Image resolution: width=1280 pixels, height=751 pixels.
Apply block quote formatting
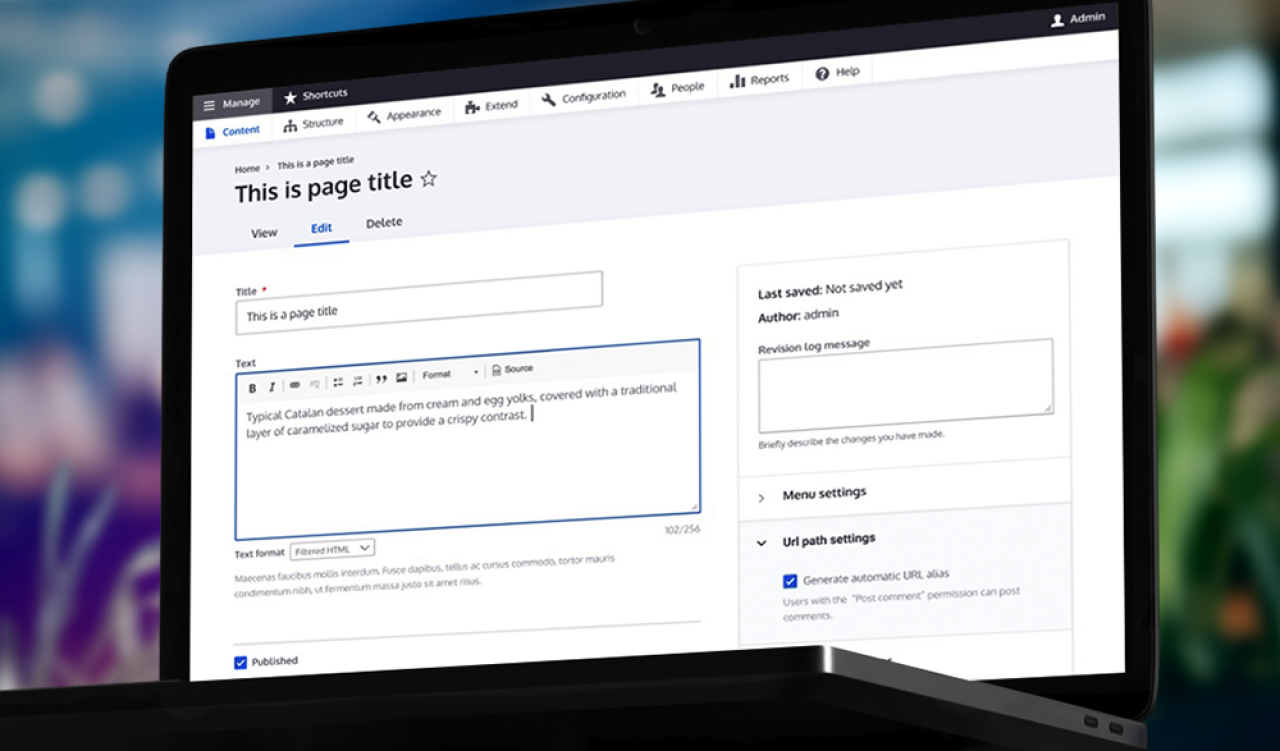click(x=381, y=379)
